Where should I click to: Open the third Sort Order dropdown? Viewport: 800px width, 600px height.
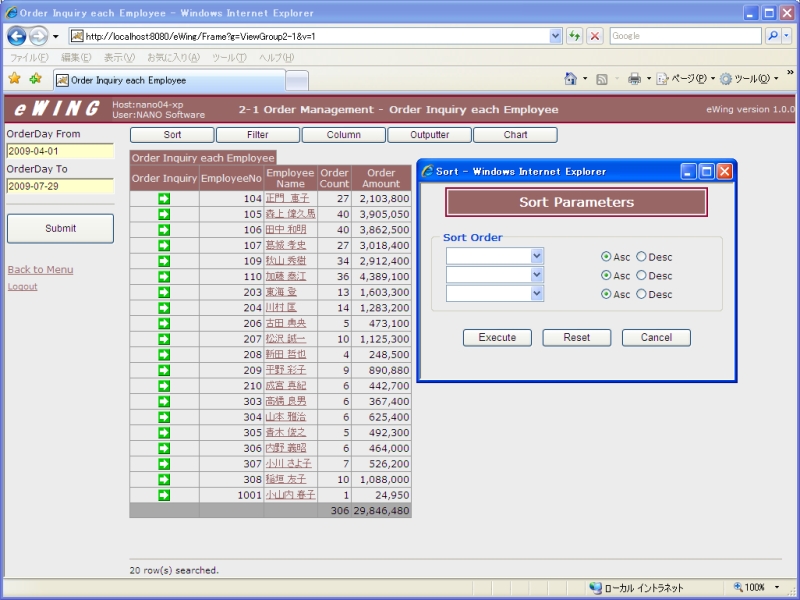pos(495,293)
